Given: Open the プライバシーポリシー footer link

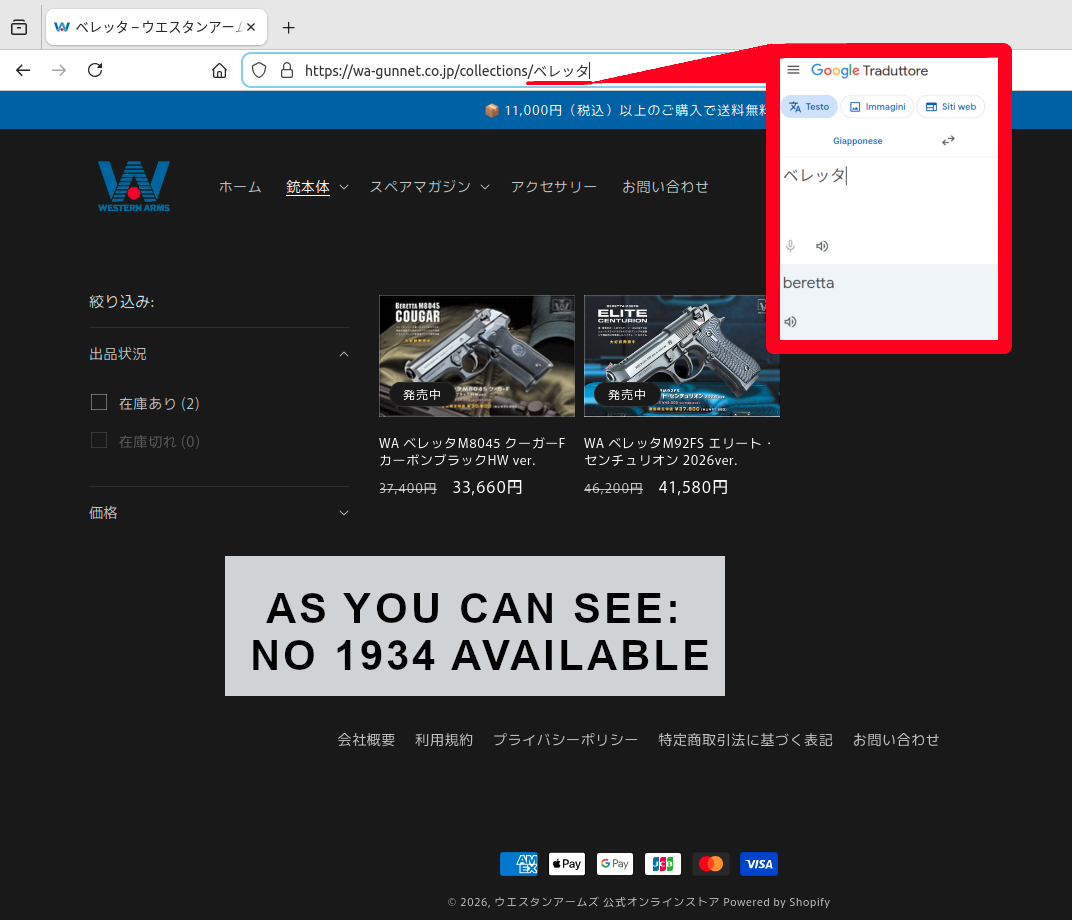Looking at the screenshot, I should [565, 740].
